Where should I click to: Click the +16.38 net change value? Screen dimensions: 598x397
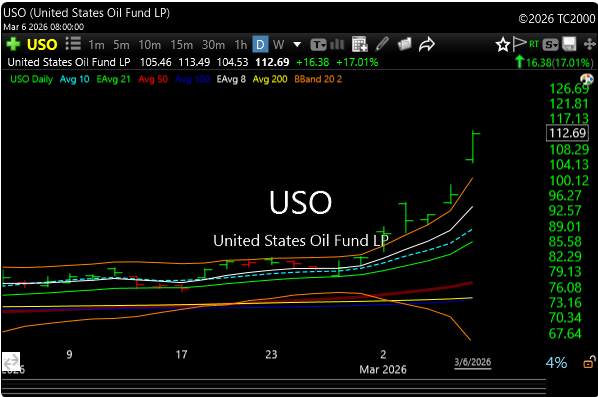tap(312, 62)
